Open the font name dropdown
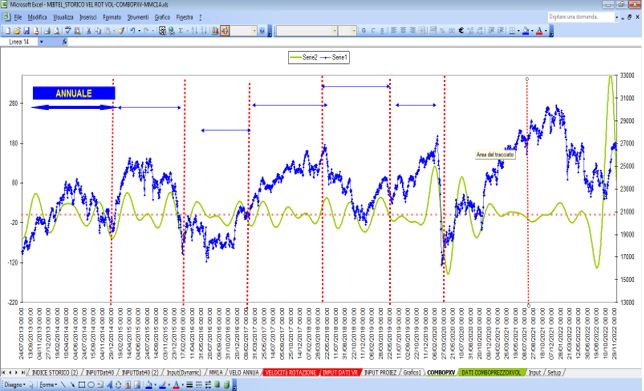Image resolution: width=644 pixels, height=391 pixels. [306, 31]
